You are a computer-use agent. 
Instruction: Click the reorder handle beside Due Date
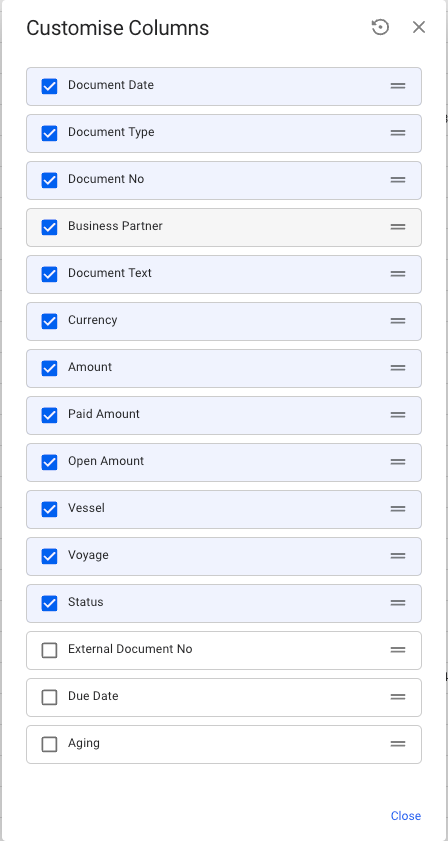click(x=398, y=697)
